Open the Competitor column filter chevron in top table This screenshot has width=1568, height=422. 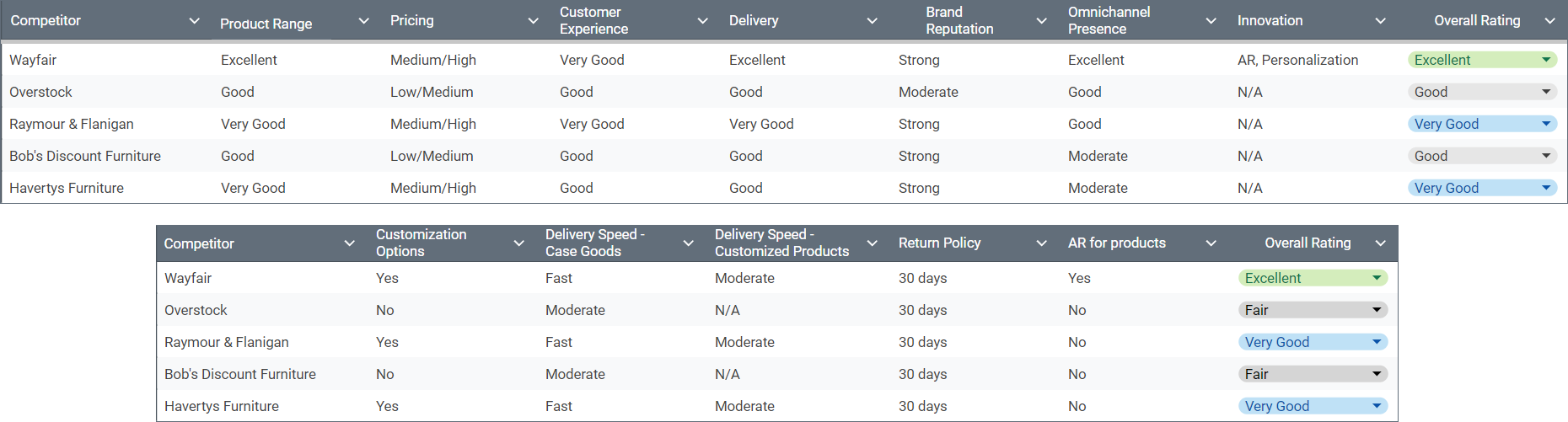pyautogui.click(x=194, y=20)
